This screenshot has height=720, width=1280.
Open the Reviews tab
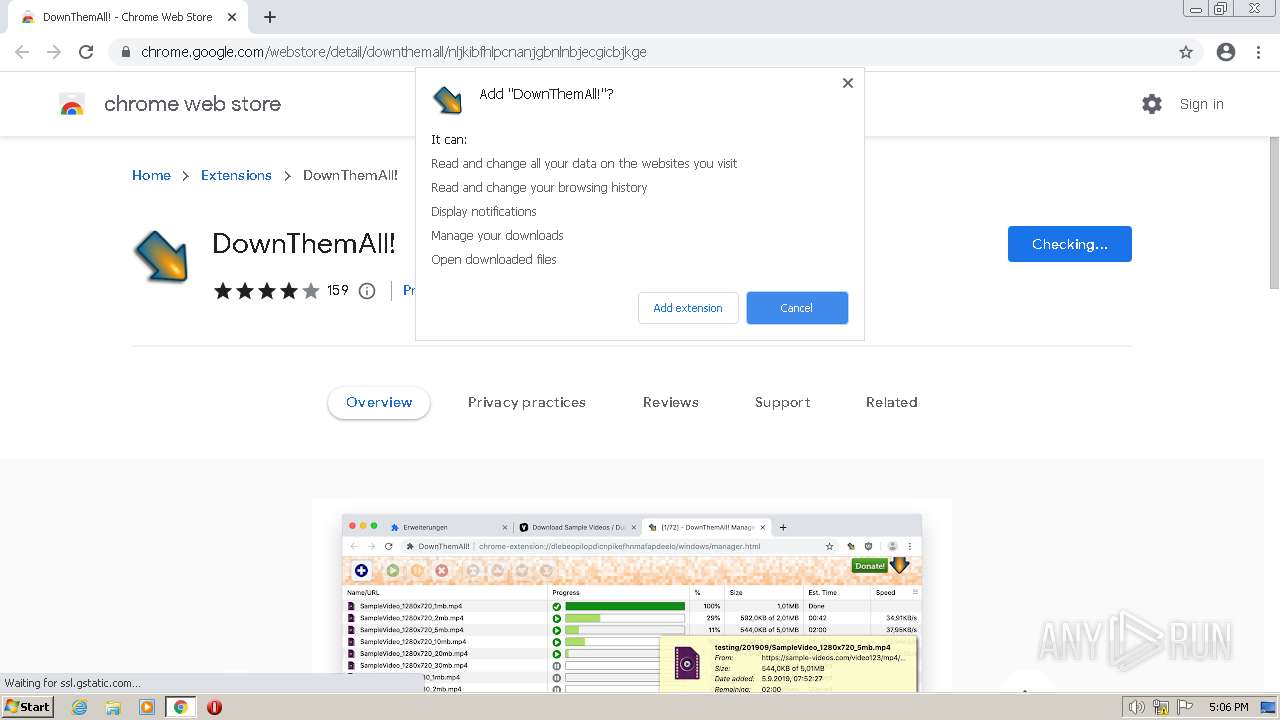pos(671,403)
